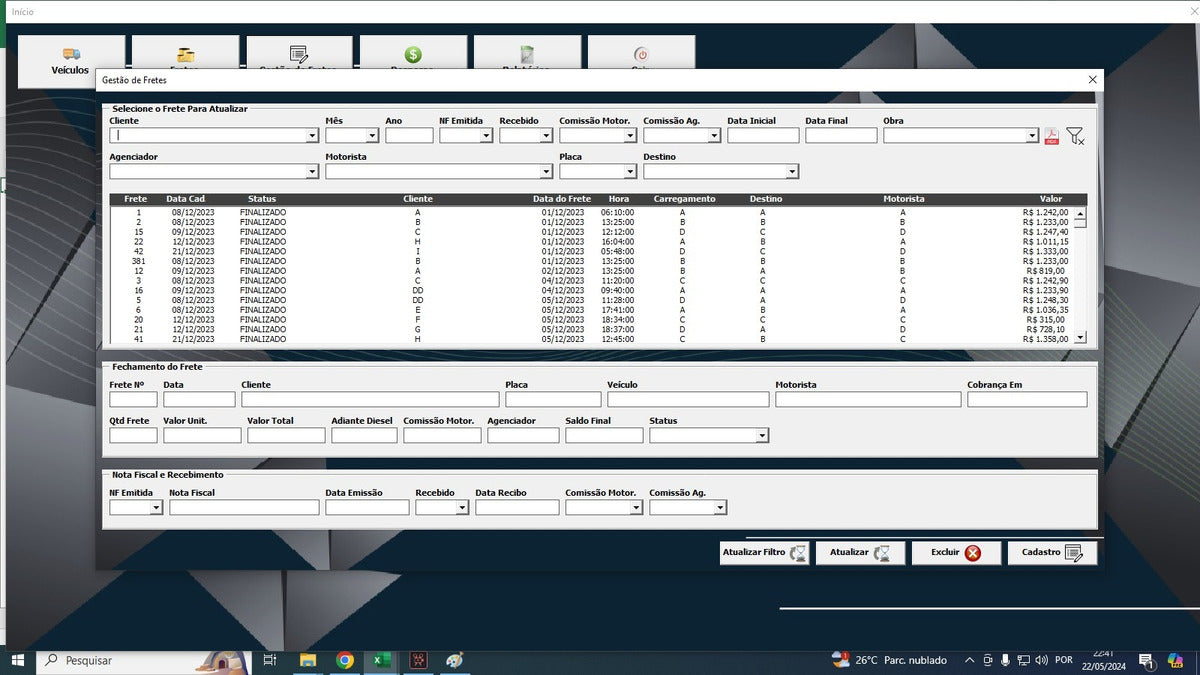Click the Gestão de Fretes document icon
The height and width of the screenshot is (675, 1200).
click(298, 55)
